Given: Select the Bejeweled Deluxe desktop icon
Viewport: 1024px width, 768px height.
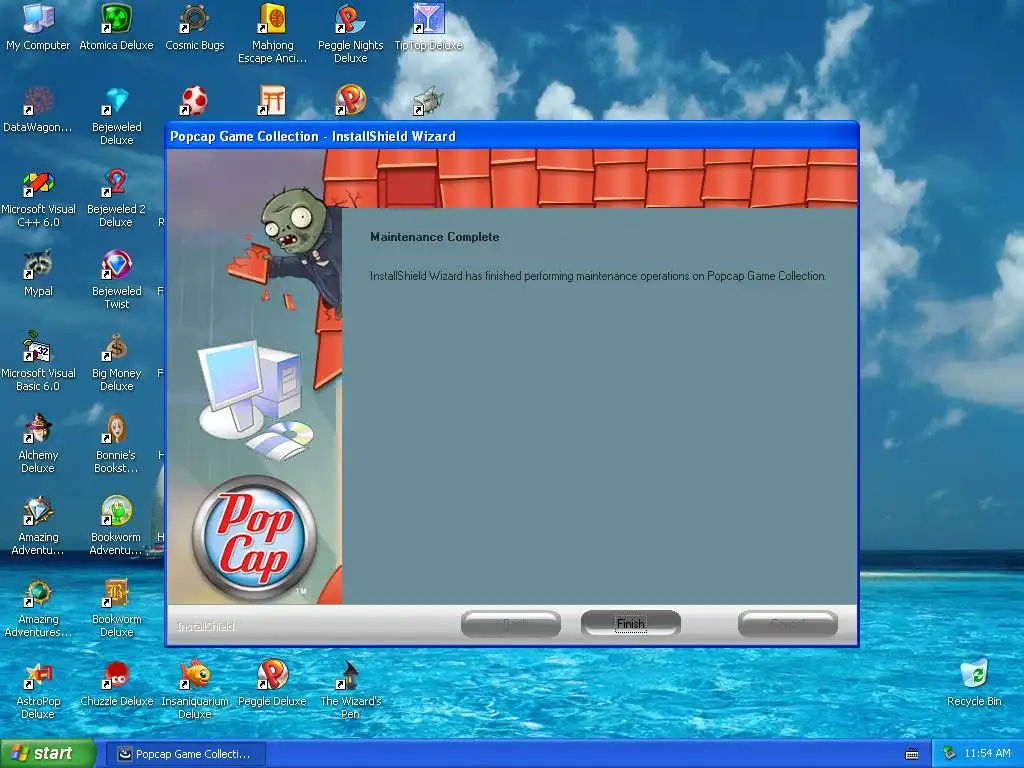Looking at the screenshot, I should 116,116.
